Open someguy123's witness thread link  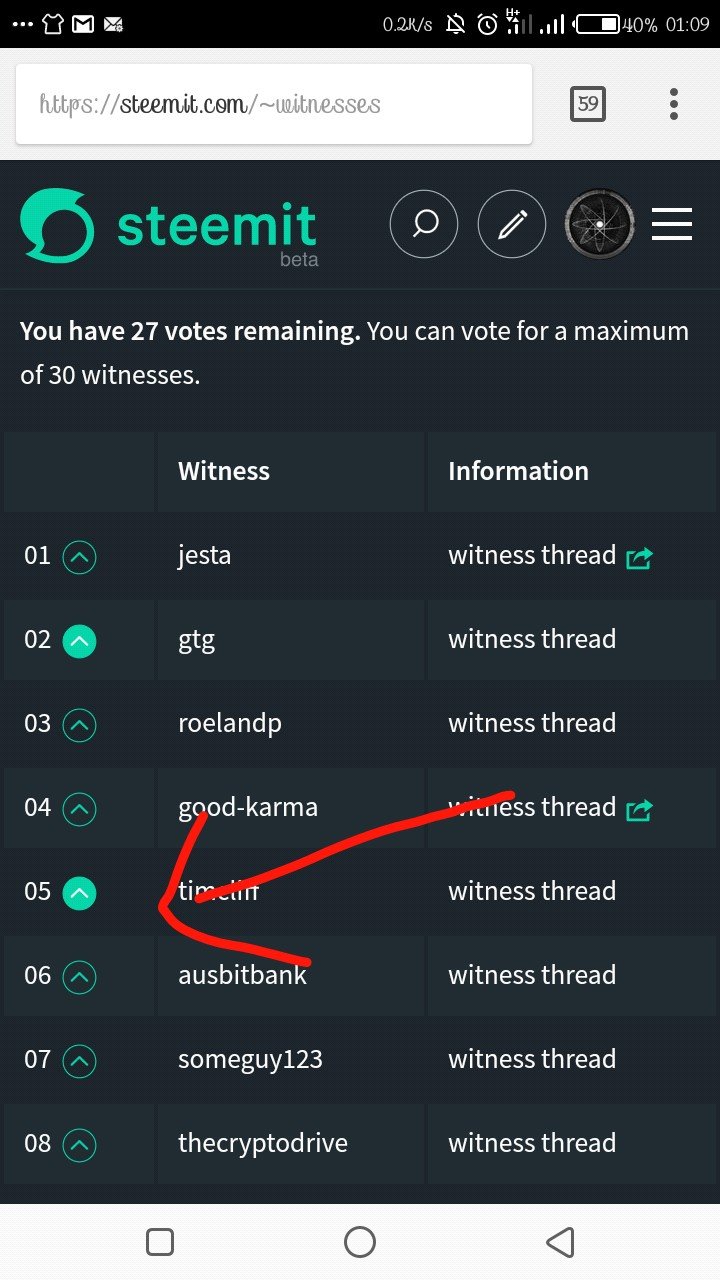pyautogui.click(x=531, y=1059)
